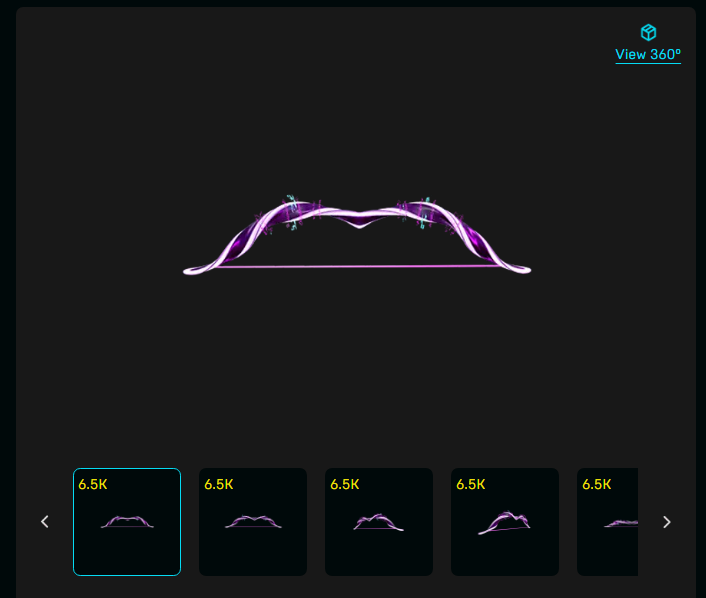Click the 3D cube icon above View 360°
This screenshot has height=598, width=706.
[648, 32]
